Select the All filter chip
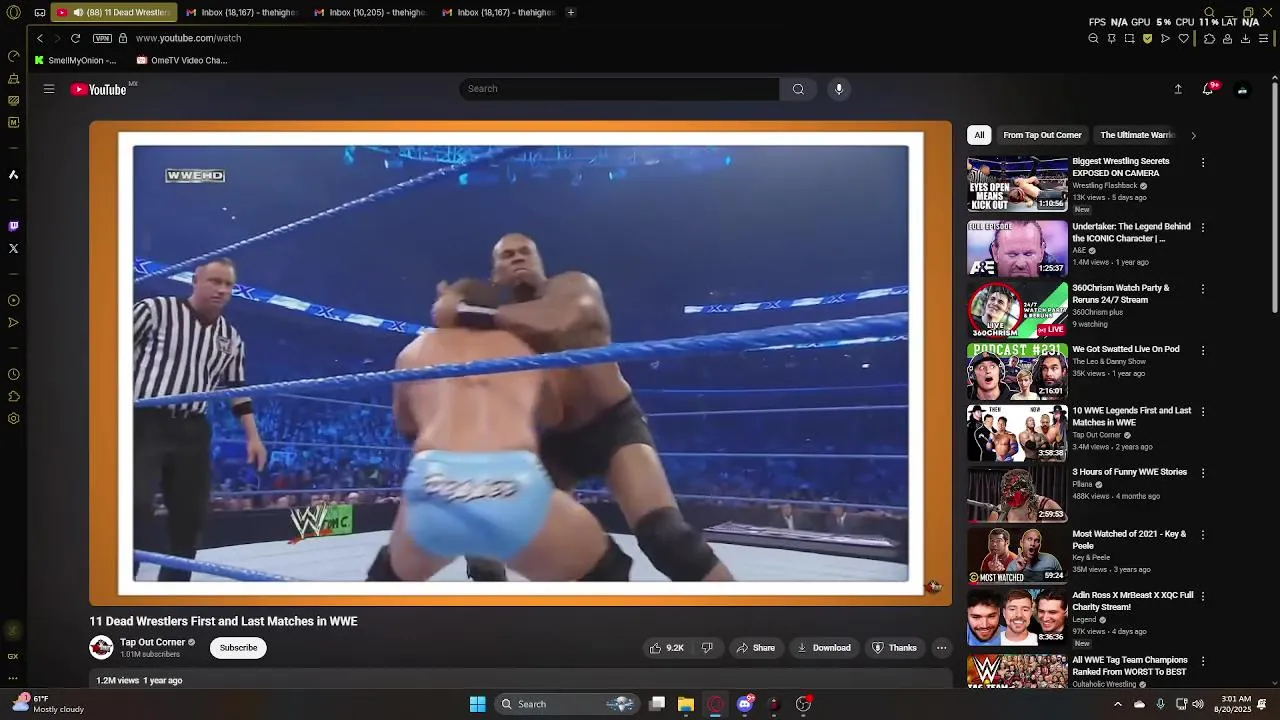 979,135
